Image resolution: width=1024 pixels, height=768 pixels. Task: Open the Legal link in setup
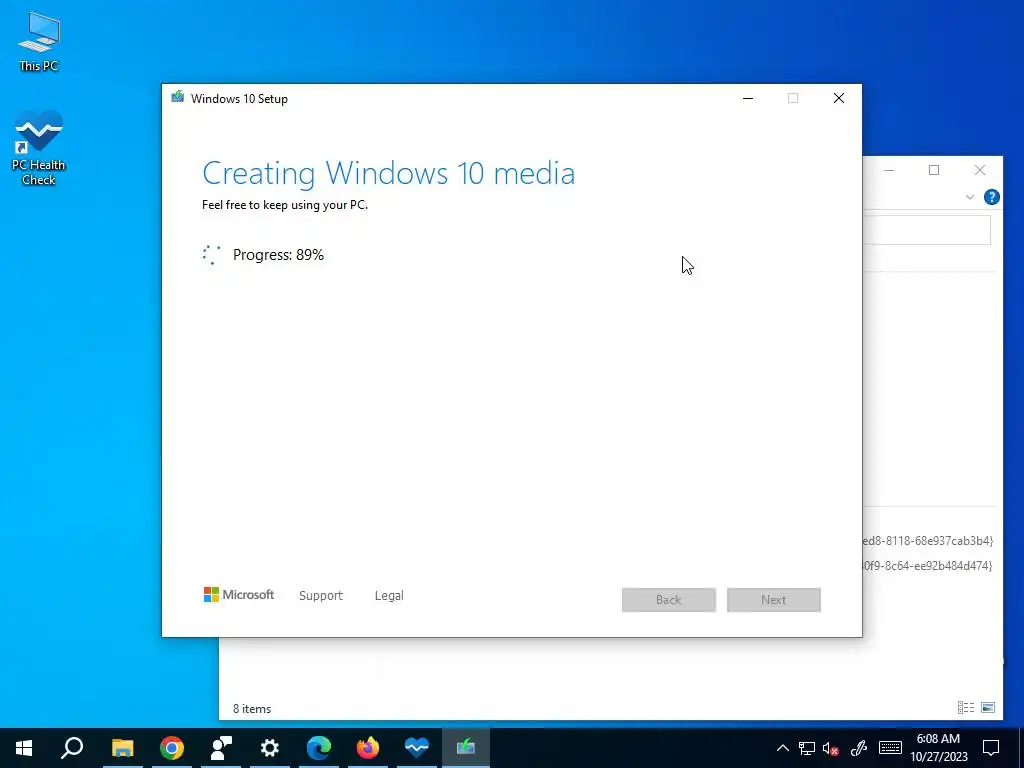coord(389,596)
